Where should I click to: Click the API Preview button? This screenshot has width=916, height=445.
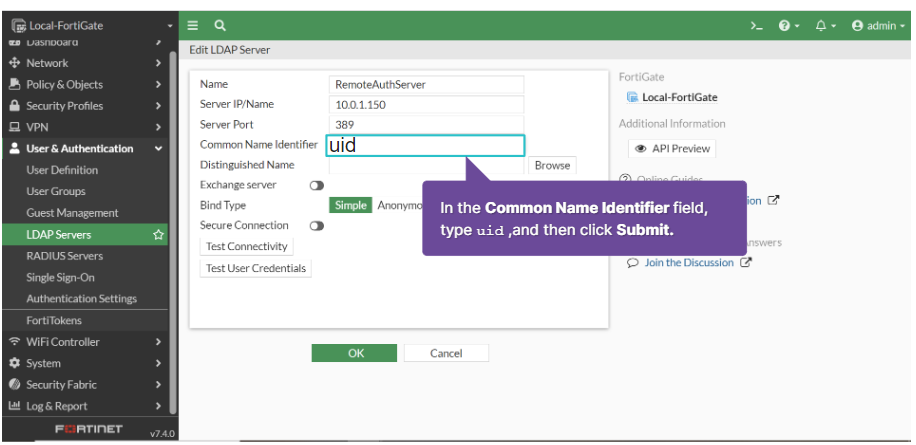pos(672,149)
